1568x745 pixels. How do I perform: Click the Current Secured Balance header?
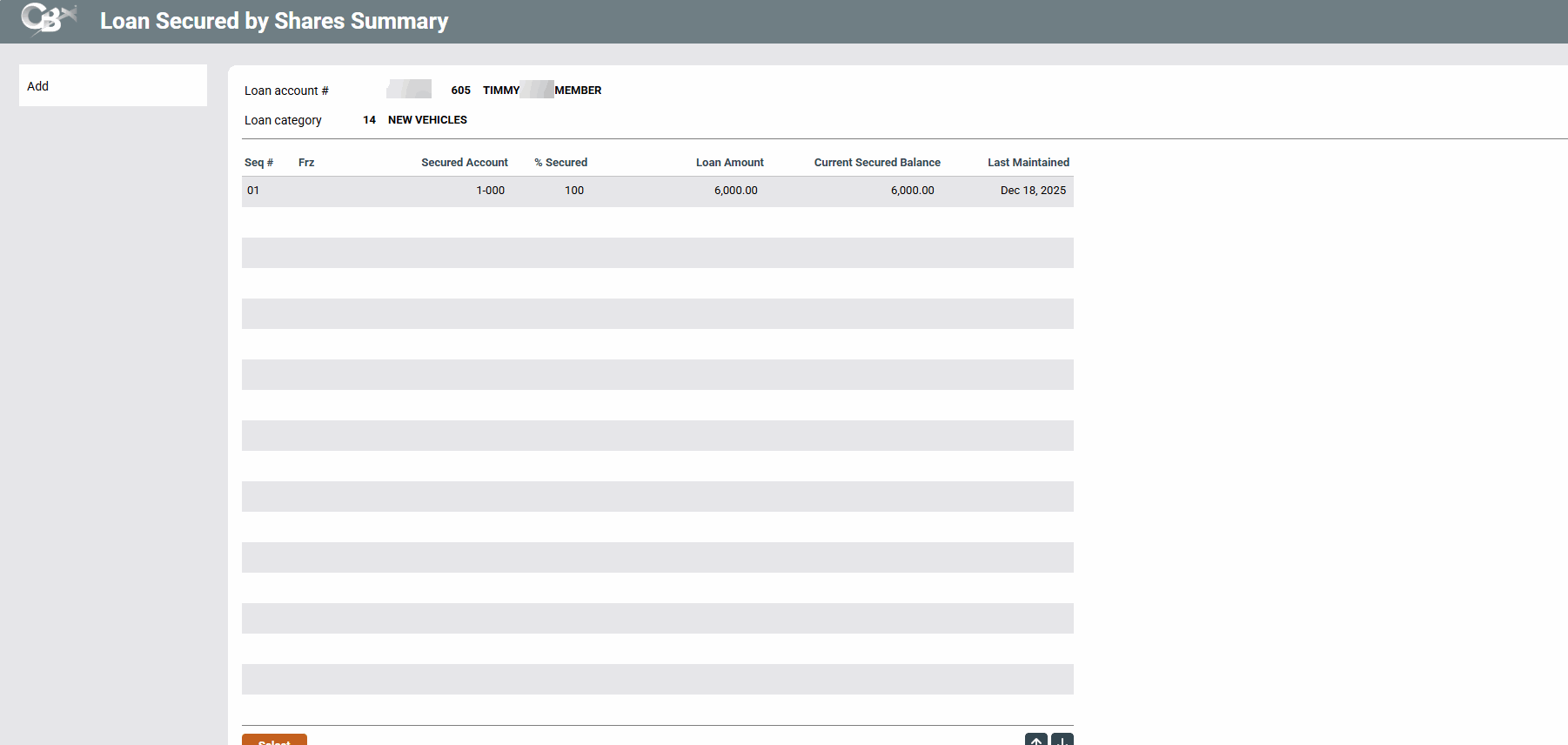(877, 163)
